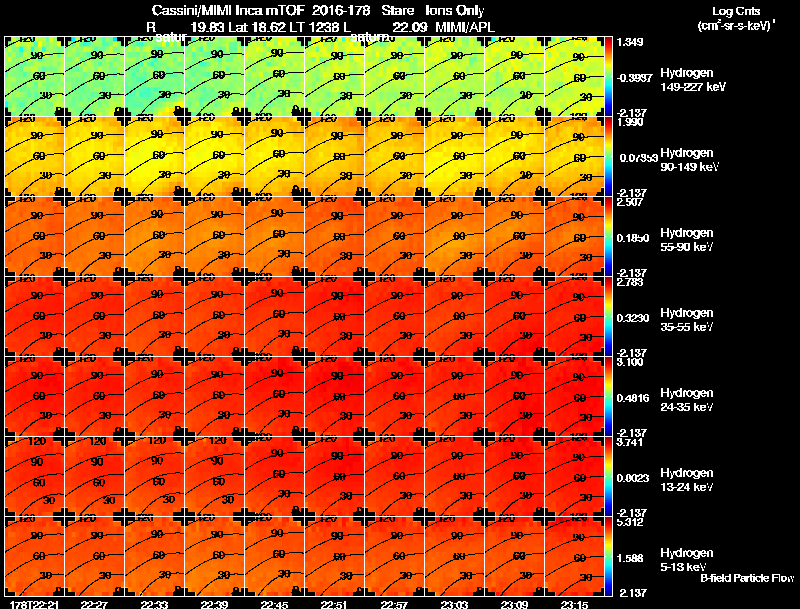The image size is (800, 609).
Task: Click the MIMI/APL text in header
Action: [x=465, y=27]
